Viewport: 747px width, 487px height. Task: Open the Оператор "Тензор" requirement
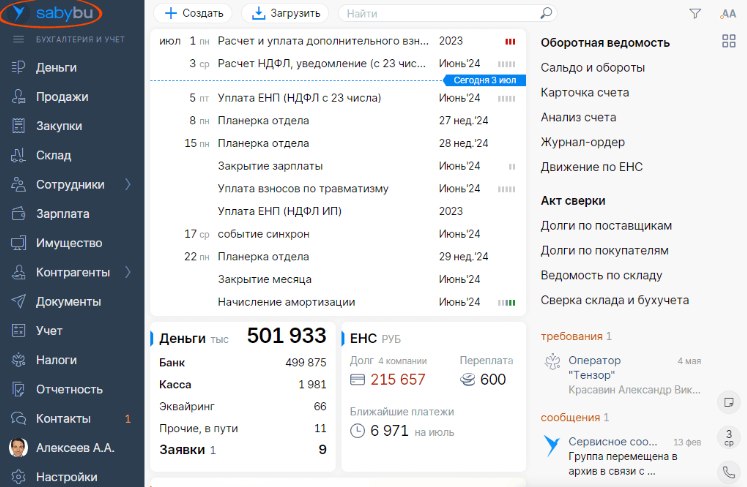click(623, 375)
